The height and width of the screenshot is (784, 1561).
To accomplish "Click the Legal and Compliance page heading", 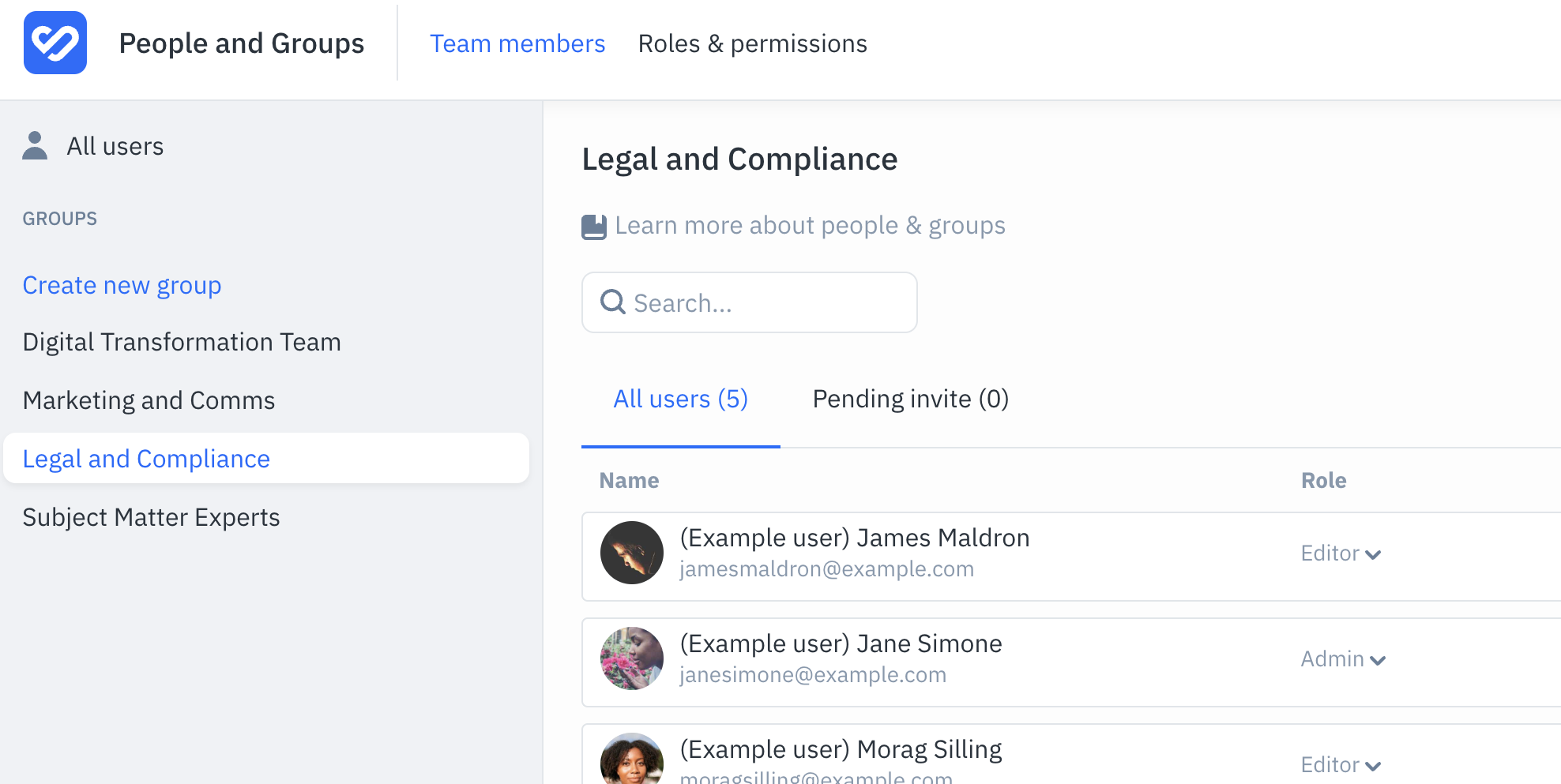I will tap(740, 159).
